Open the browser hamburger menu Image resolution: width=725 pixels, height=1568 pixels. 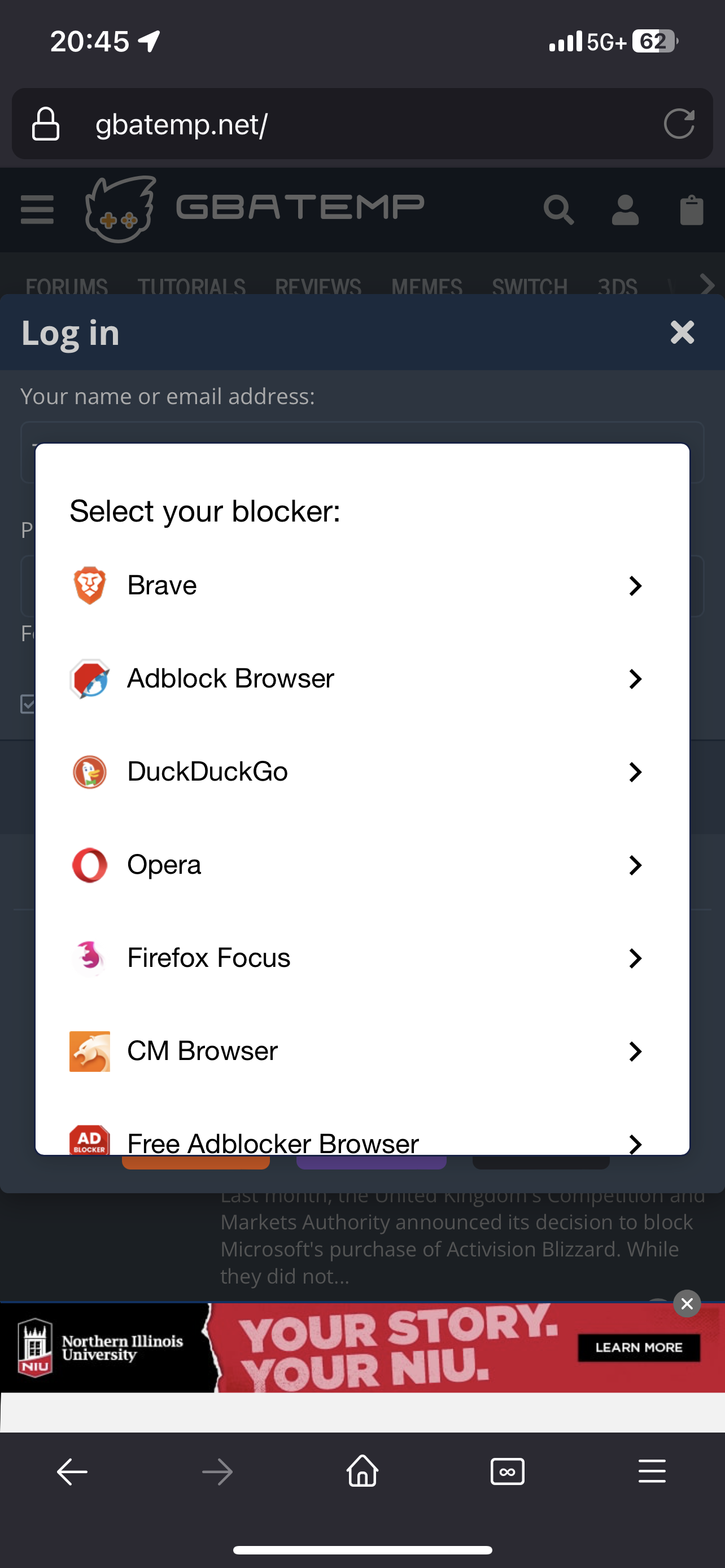point(652,1471)
